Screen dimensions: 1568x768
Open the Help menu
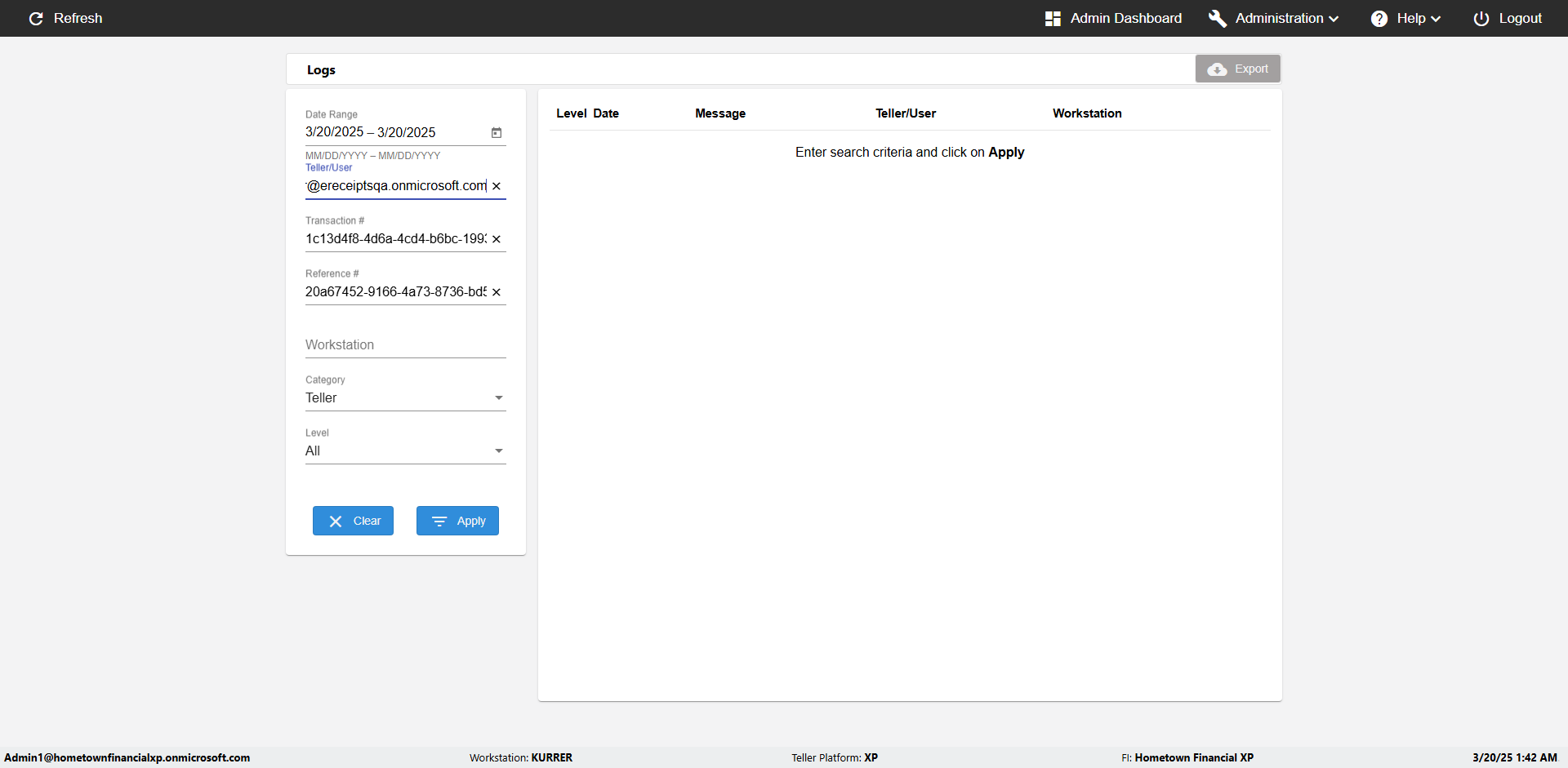click(x=1406, y=18)
